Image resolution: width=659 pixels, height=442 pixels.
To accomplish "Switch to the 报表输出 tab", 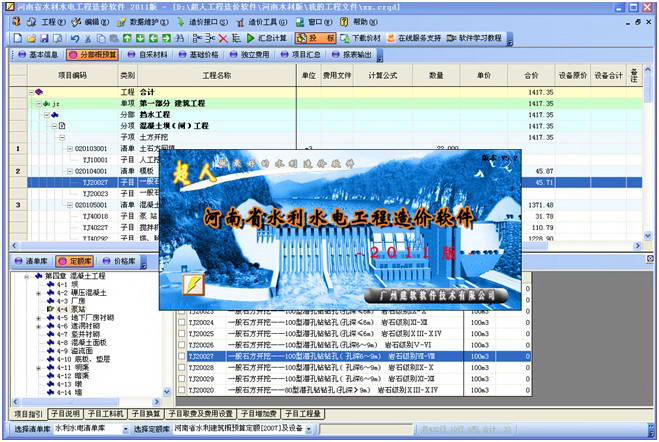I will 353,55.
